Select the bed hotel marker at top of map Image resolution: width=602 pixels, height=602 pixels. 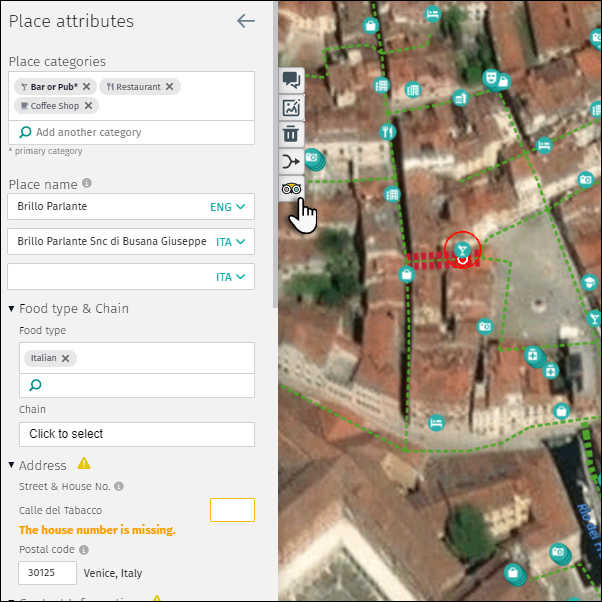[x=433, y=14]
